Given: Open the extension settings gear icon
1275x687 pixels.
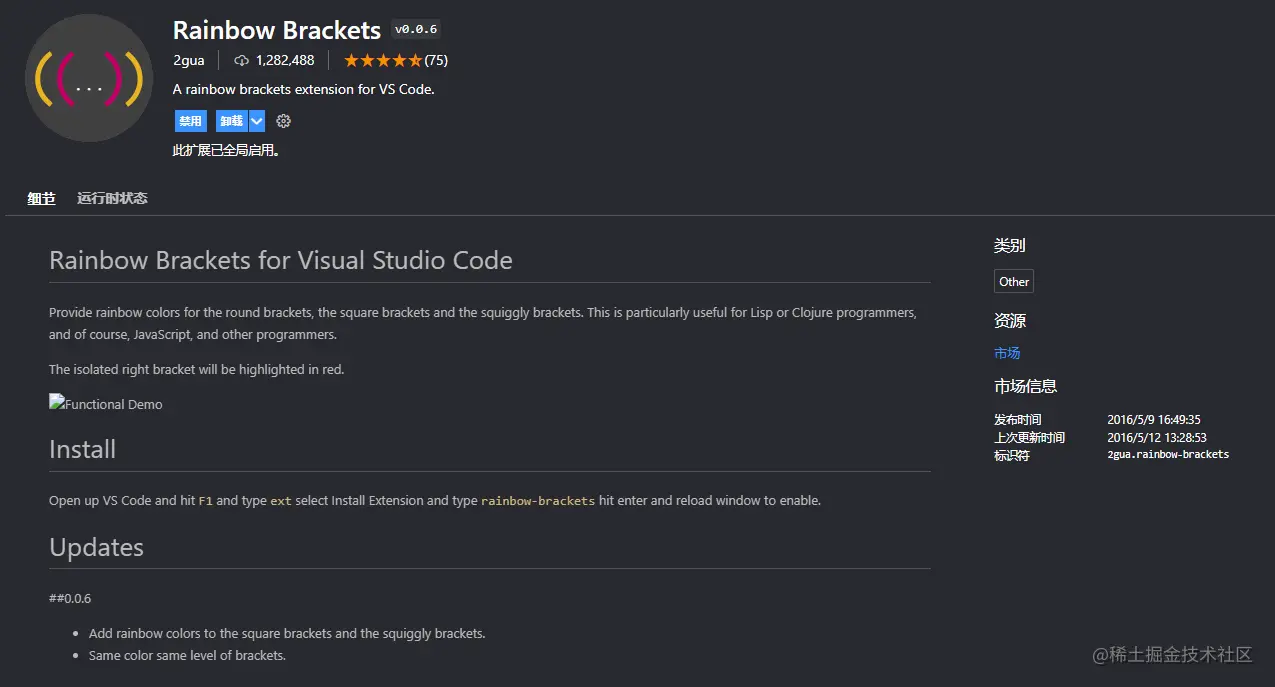Looking at the screenshot, I should click(283, 121).
